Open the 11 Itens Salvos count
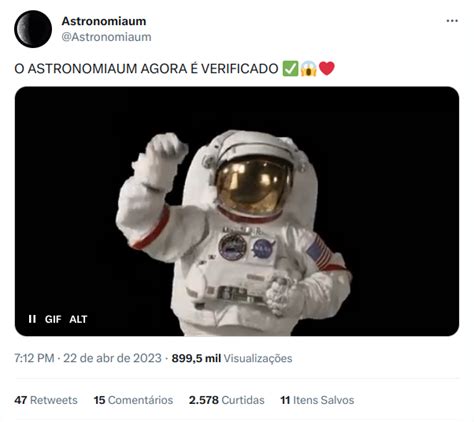Image resolution: width=474 pixels, height=422 pixels. click(x=317, y=400)
